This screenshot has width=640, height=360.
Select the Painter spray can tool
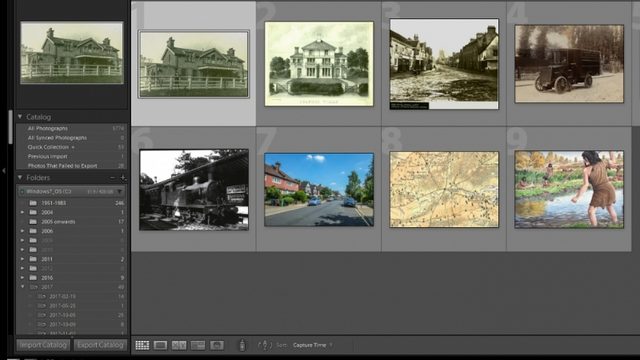pos(242,345)
